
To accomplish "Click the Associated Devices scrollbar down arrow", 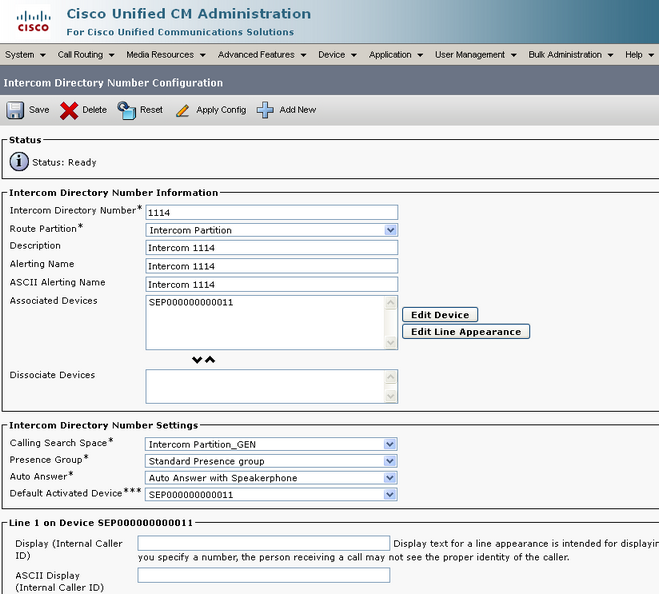I will pyautogui.click(x=390, y=343).
